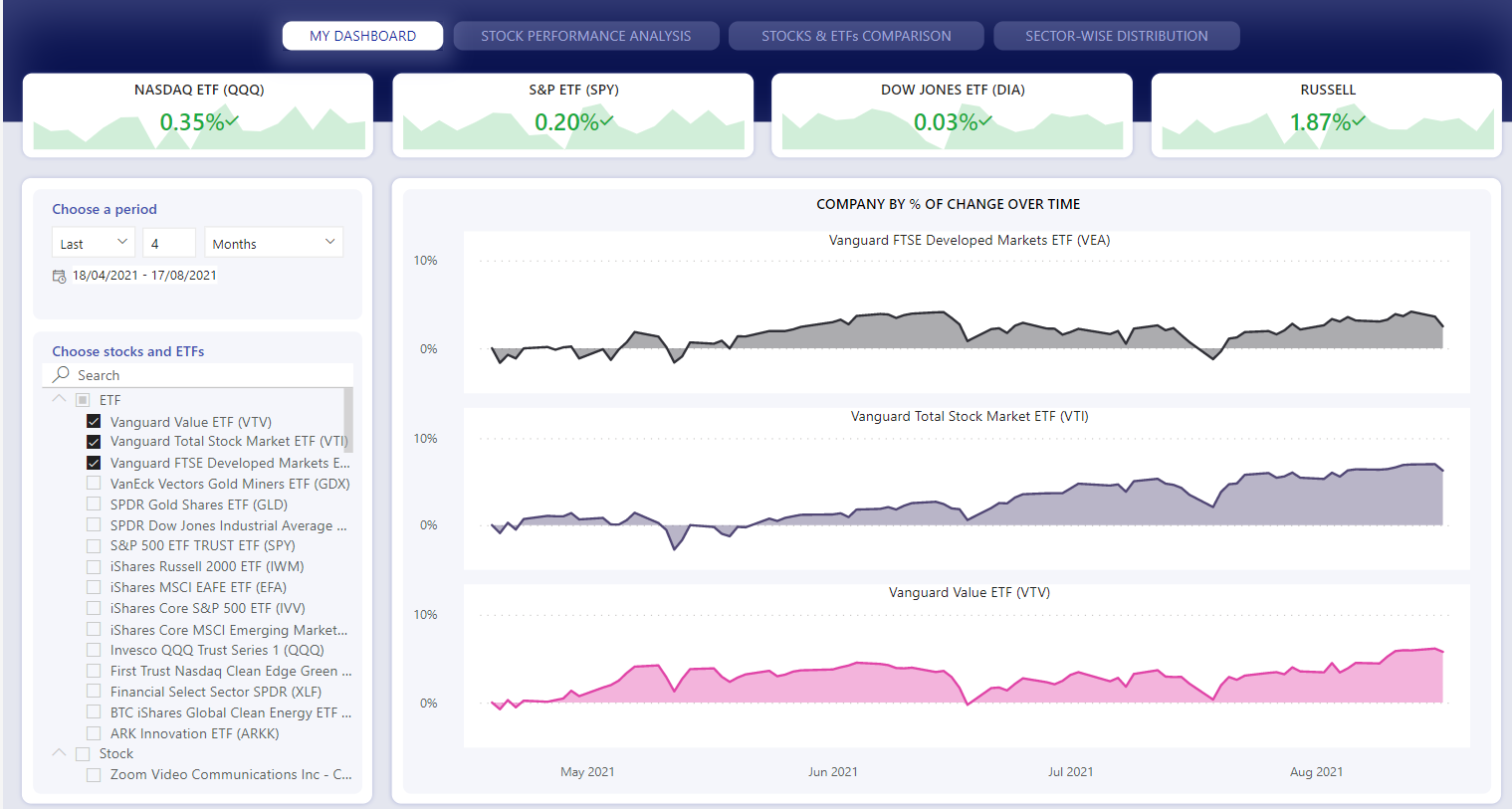This screenshot has height=809, width=1512.
Task: Check VanEck Vectors Gold Miners ETF (GDX)
Action: coord(94,484)
